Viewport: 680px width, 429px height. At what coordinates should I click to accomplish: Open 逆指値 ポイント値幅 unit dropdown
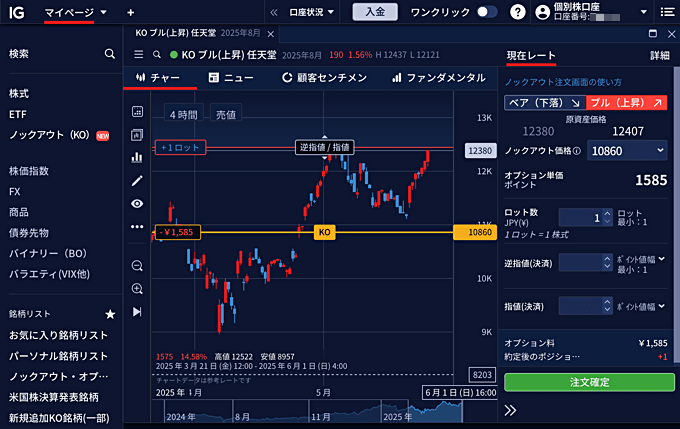point(641,259)
